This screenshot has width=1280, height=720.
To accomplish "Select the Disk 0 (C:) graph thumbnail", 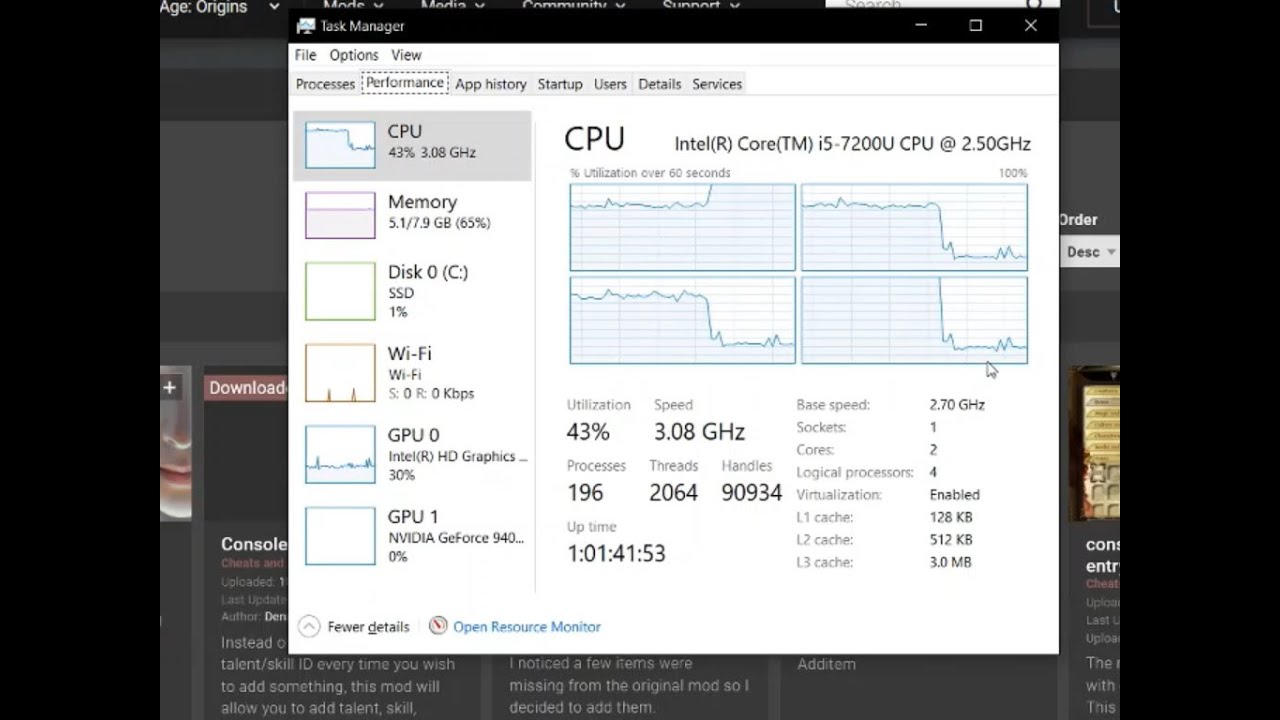I will (x=340, y=291).
